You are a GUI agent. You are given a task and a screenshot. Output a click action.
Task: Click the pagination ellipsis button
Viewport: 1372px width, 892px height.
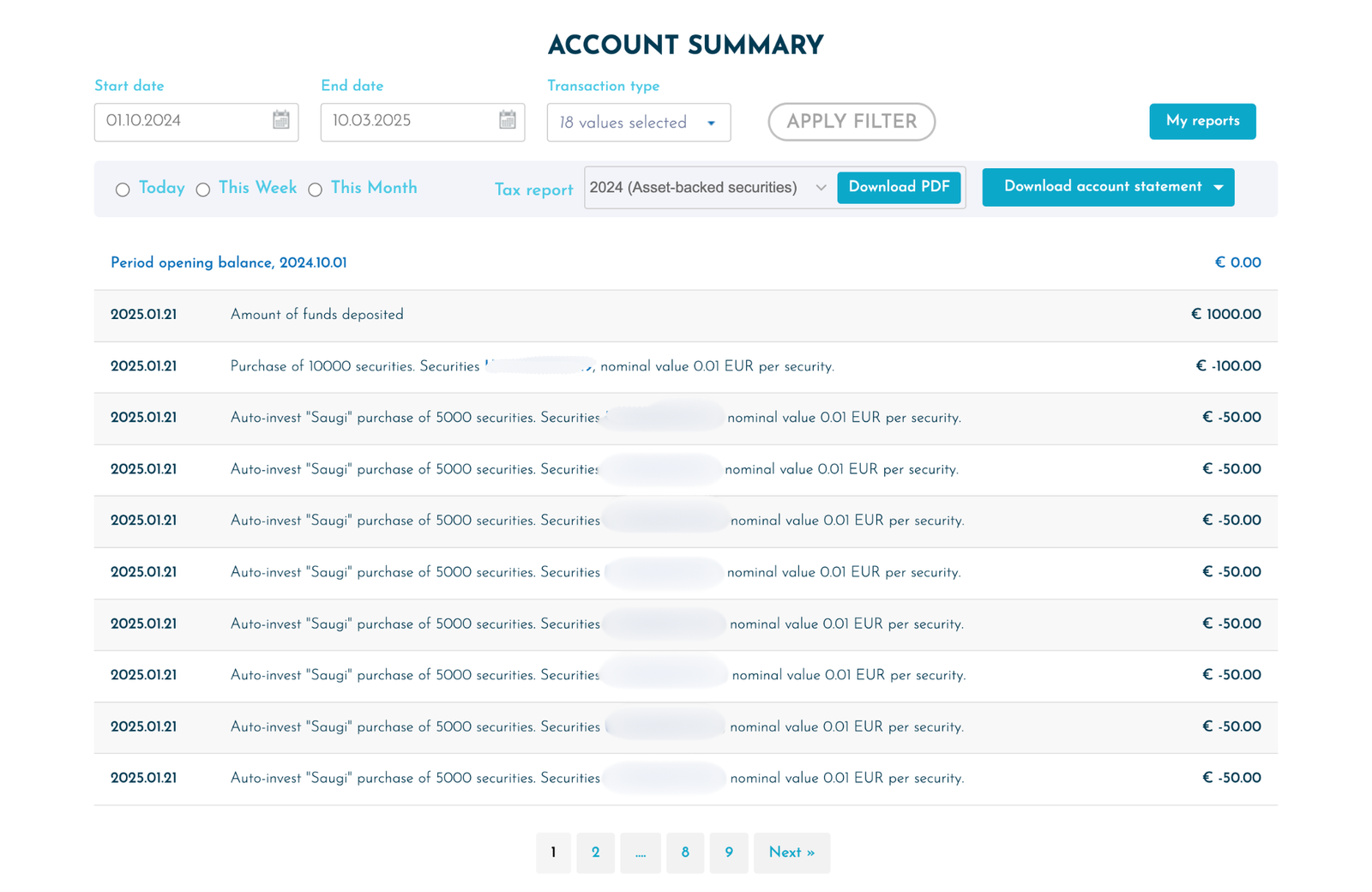641,853
